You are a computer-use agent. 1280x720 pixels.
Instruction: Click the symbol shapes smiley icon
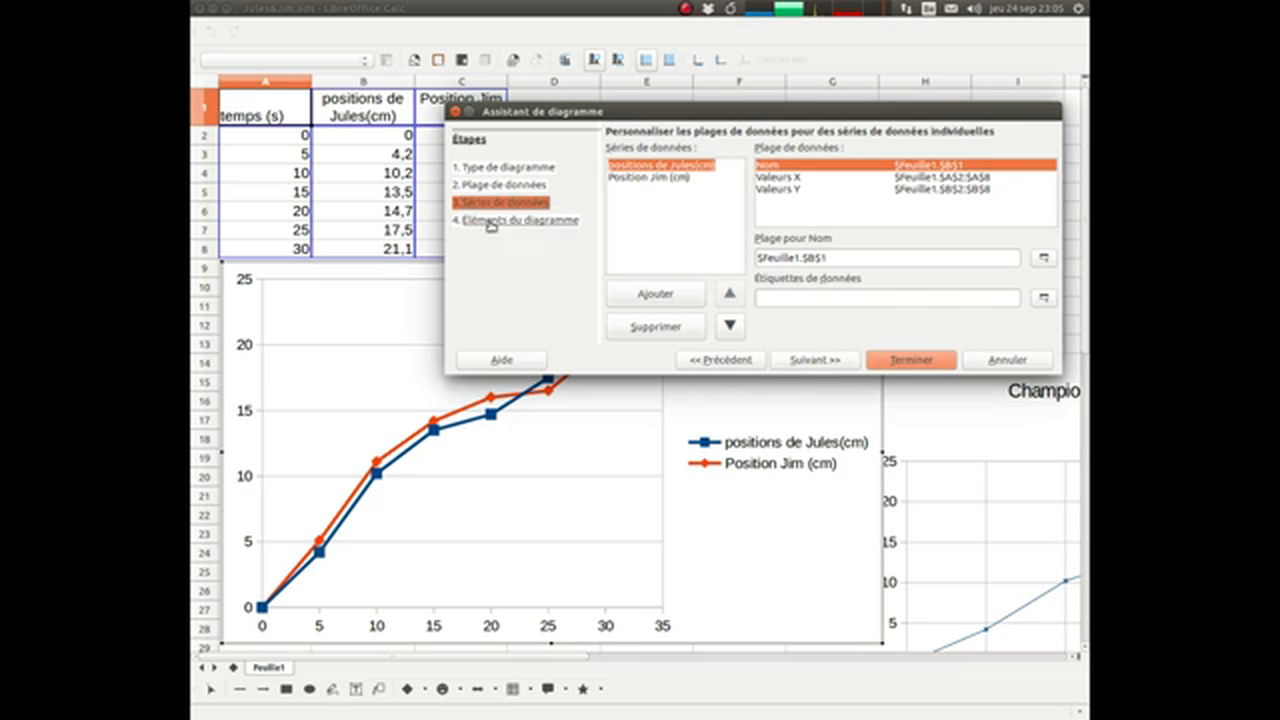(x=442, y=689)
